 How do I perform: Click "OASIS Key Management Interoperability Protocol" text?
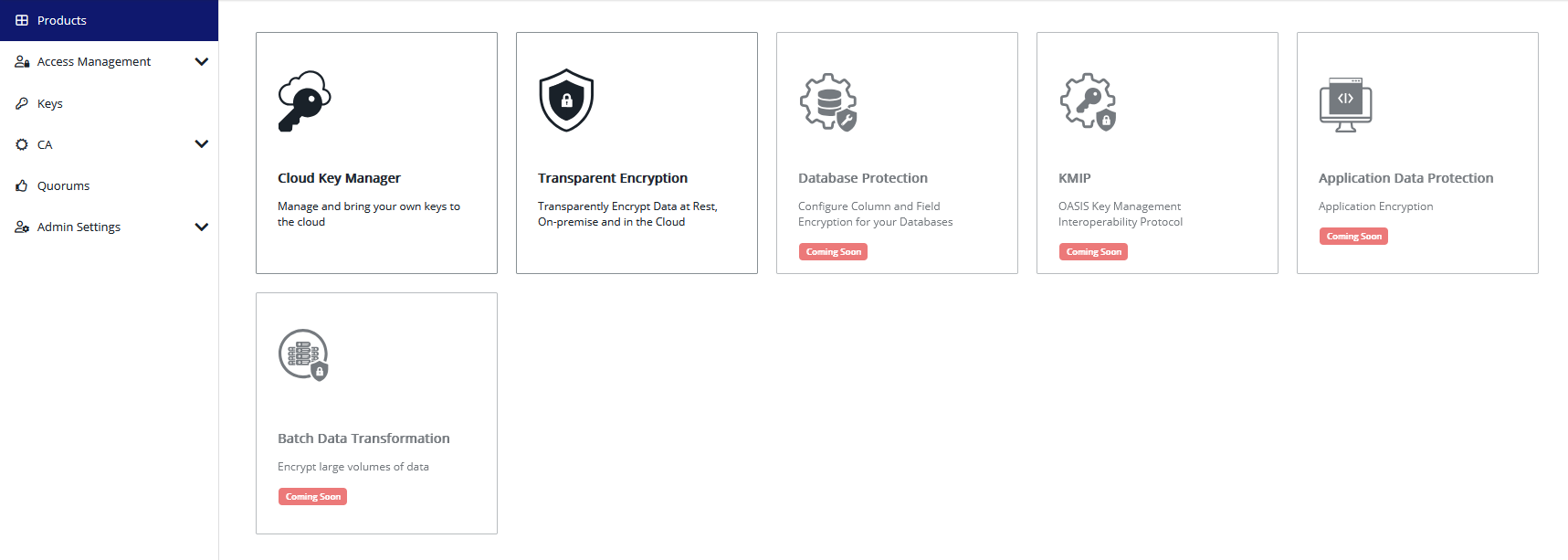coord(1121,214)
